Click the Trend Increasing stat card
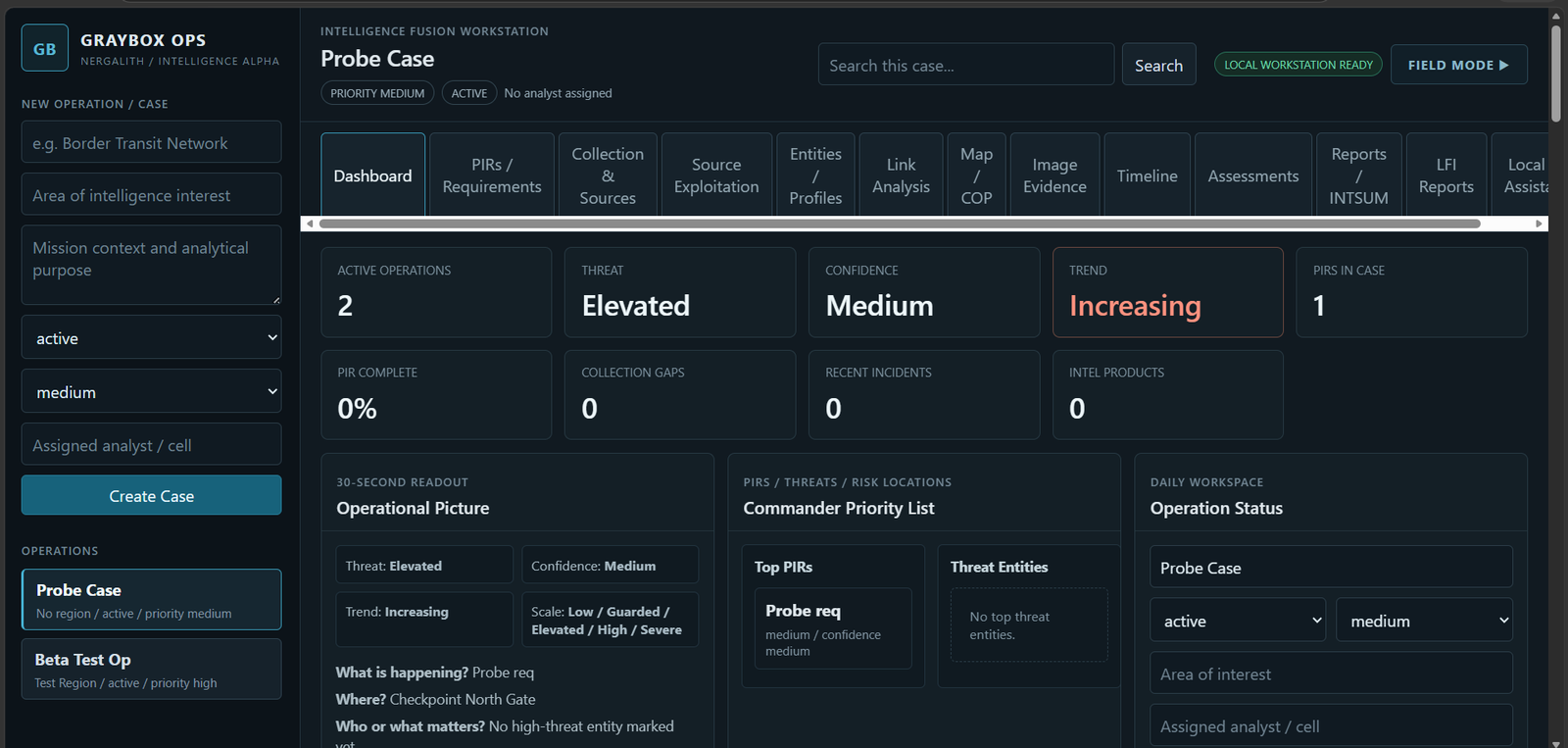Image resolution: width=1568 pixels, height=748 pixels. coord(1167,292)
